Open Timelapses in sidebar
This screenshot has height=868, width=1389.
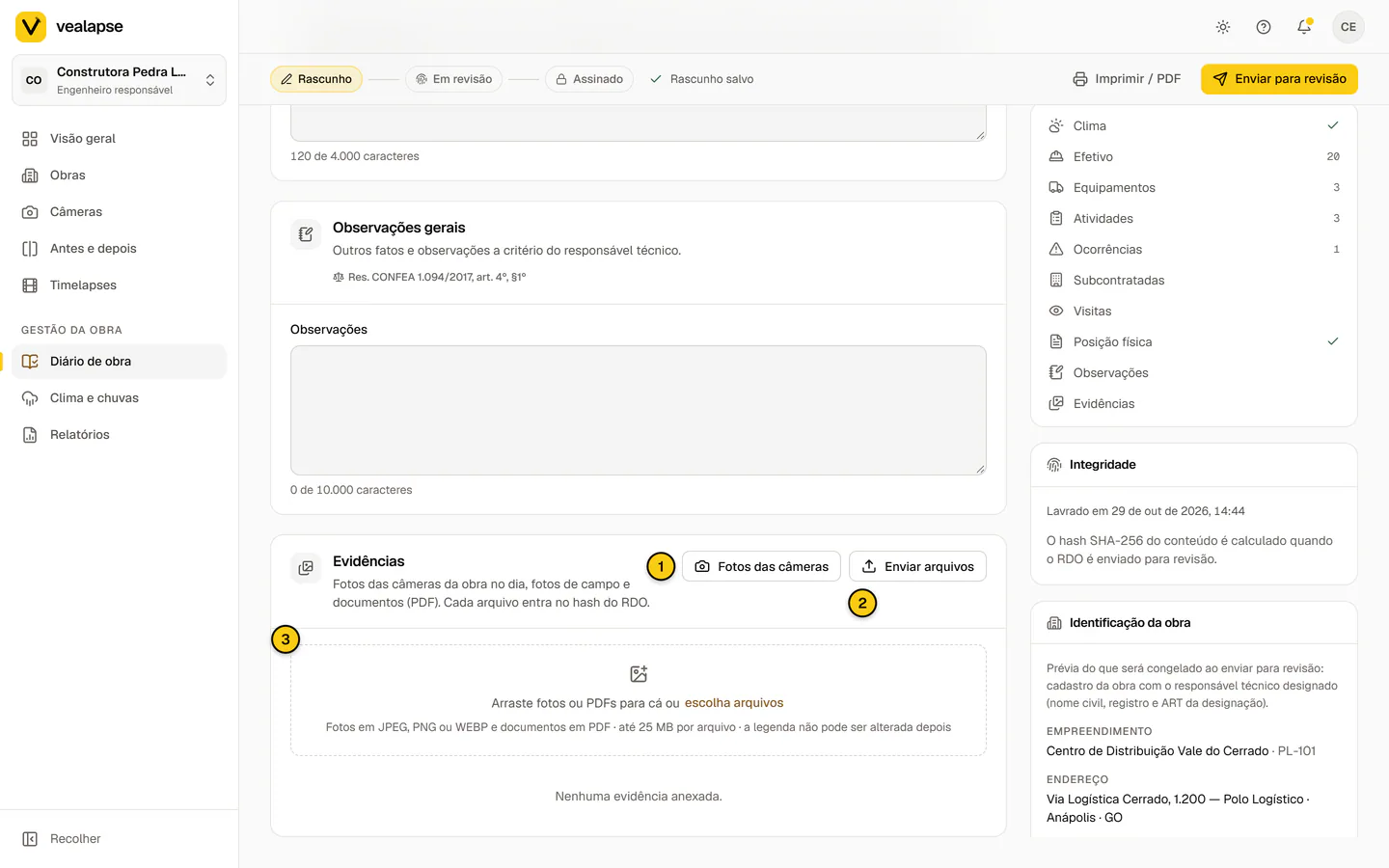(119, 285)
